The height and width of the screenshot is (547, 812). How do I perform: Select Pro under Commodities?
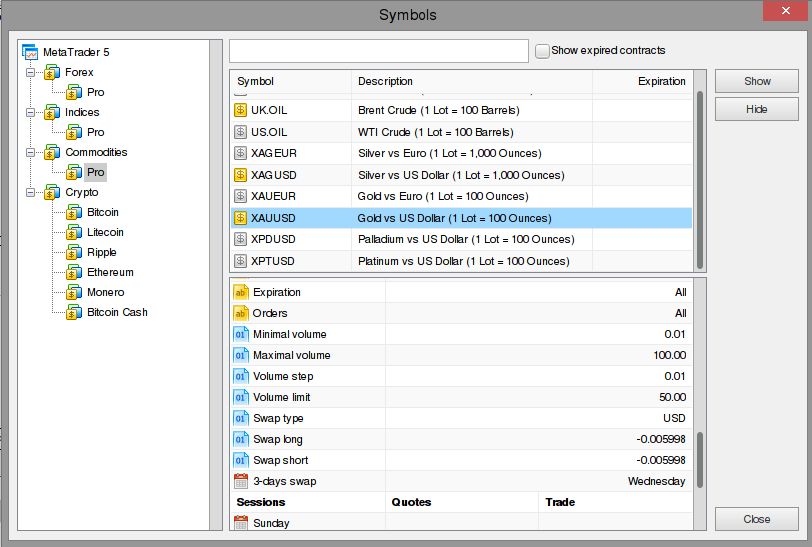95,172
